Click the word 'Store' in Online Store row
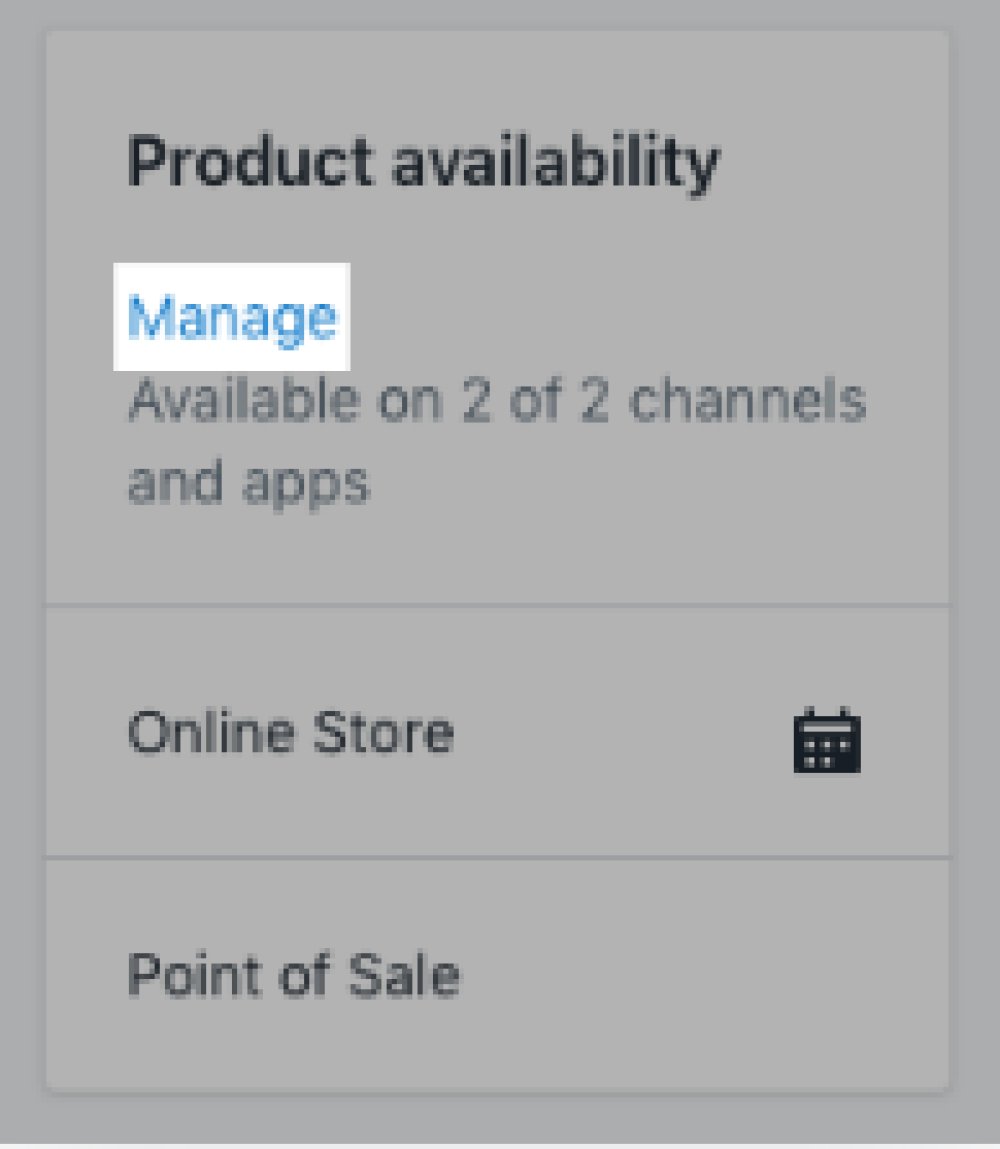This screenshot has width=1000, height=1149. (x=383, y=731)
